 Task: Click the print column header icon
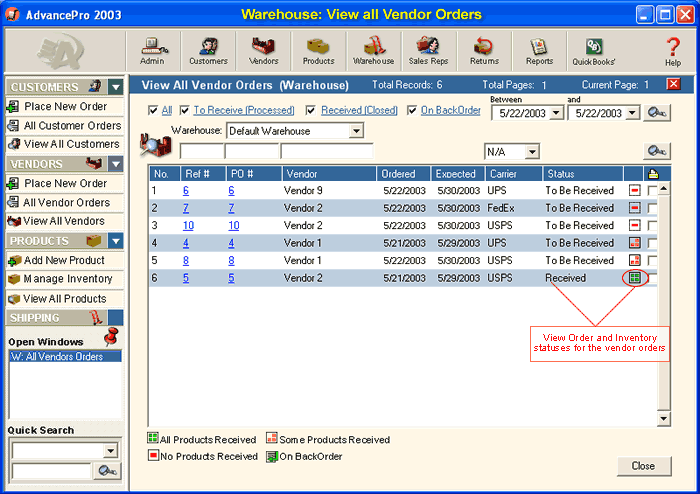tap(653, 174)
